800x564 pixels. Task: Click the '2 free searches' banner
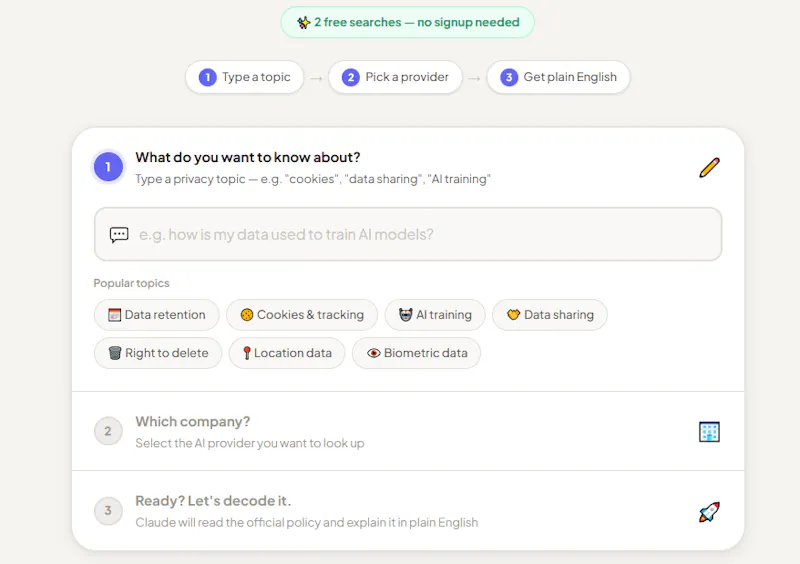tap(407, 22)
